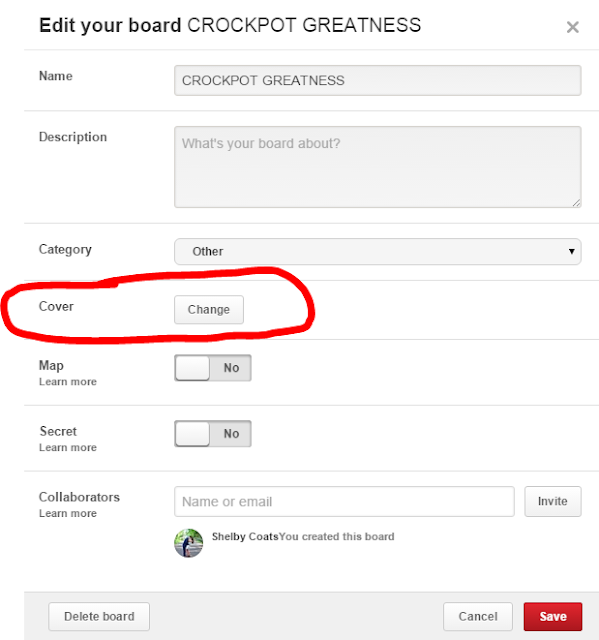
Task: Click the Description text area
Action: 377,167
